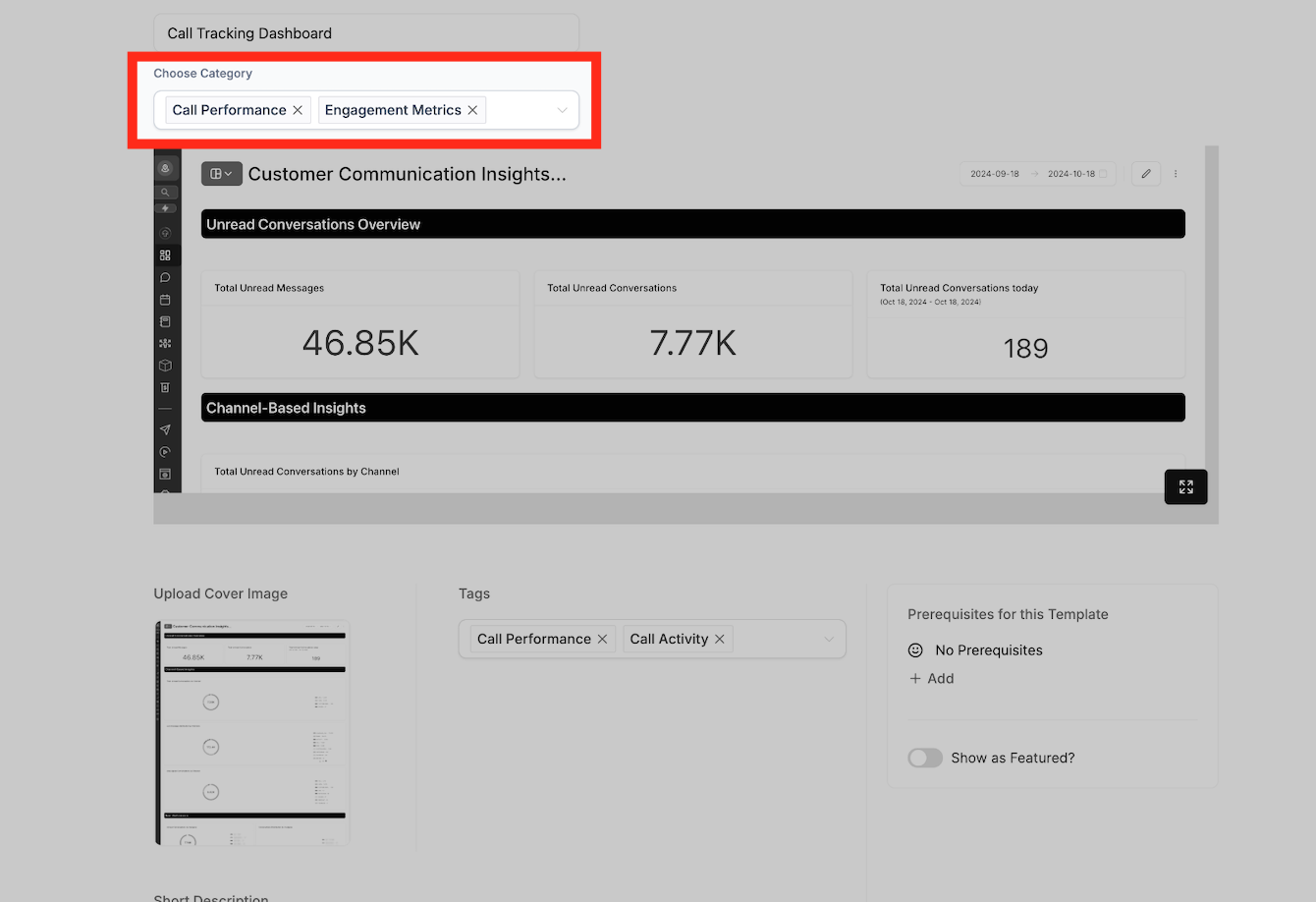This screenshot has height=902, width=1316.
Task: Remove the Call Performance category chip
Action: click(x=298, y=110)
